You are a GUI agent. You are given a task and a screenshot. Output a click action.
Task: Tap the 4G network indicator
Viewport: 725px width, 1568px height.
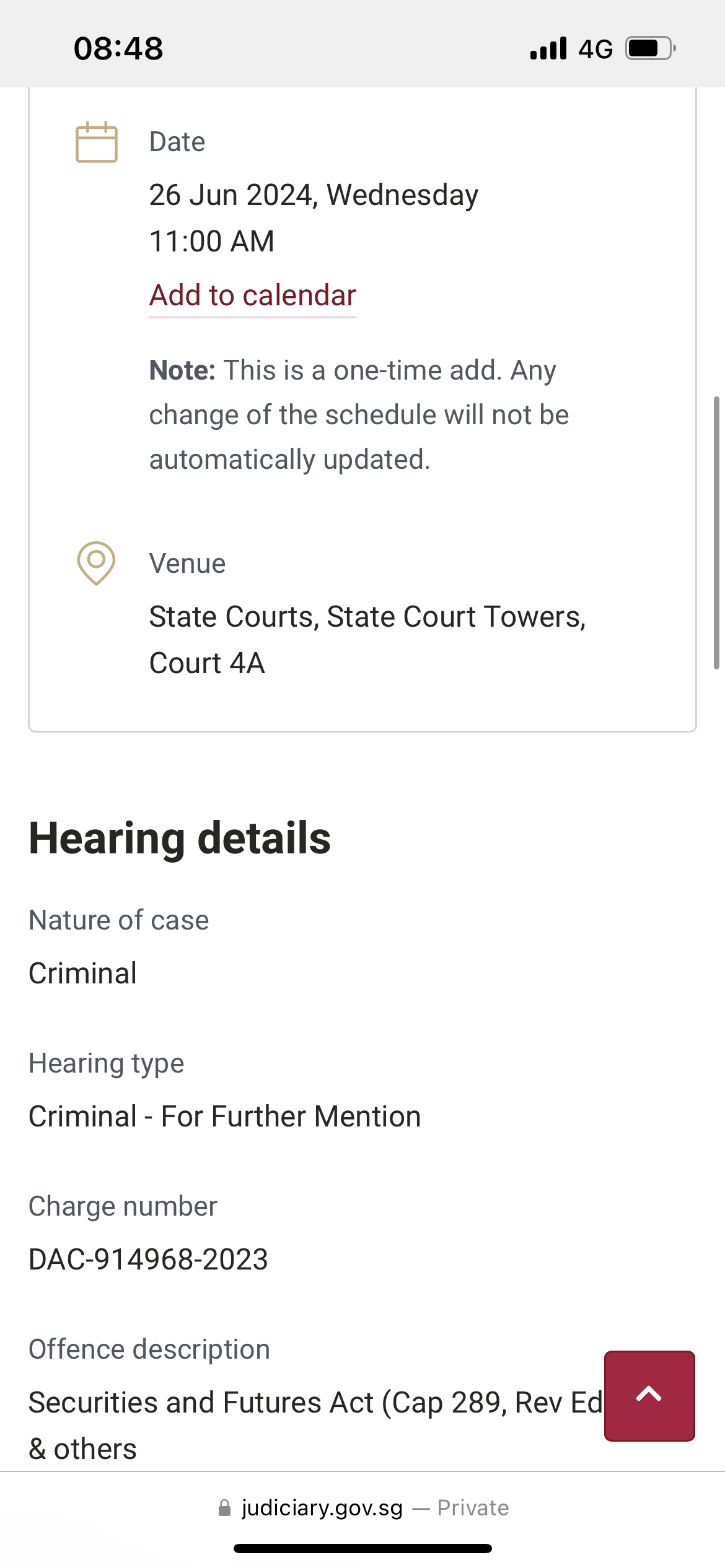[x=595, y=49]
